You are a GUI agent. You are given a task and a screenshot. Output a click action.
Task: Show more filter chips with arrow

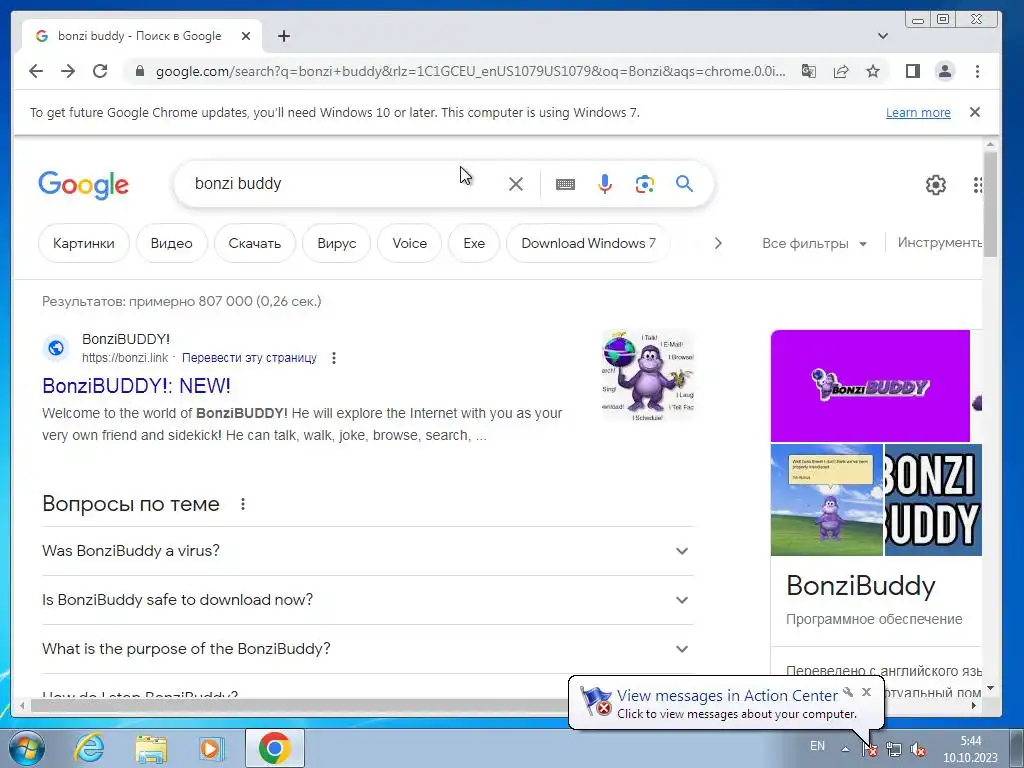point(718,243)
